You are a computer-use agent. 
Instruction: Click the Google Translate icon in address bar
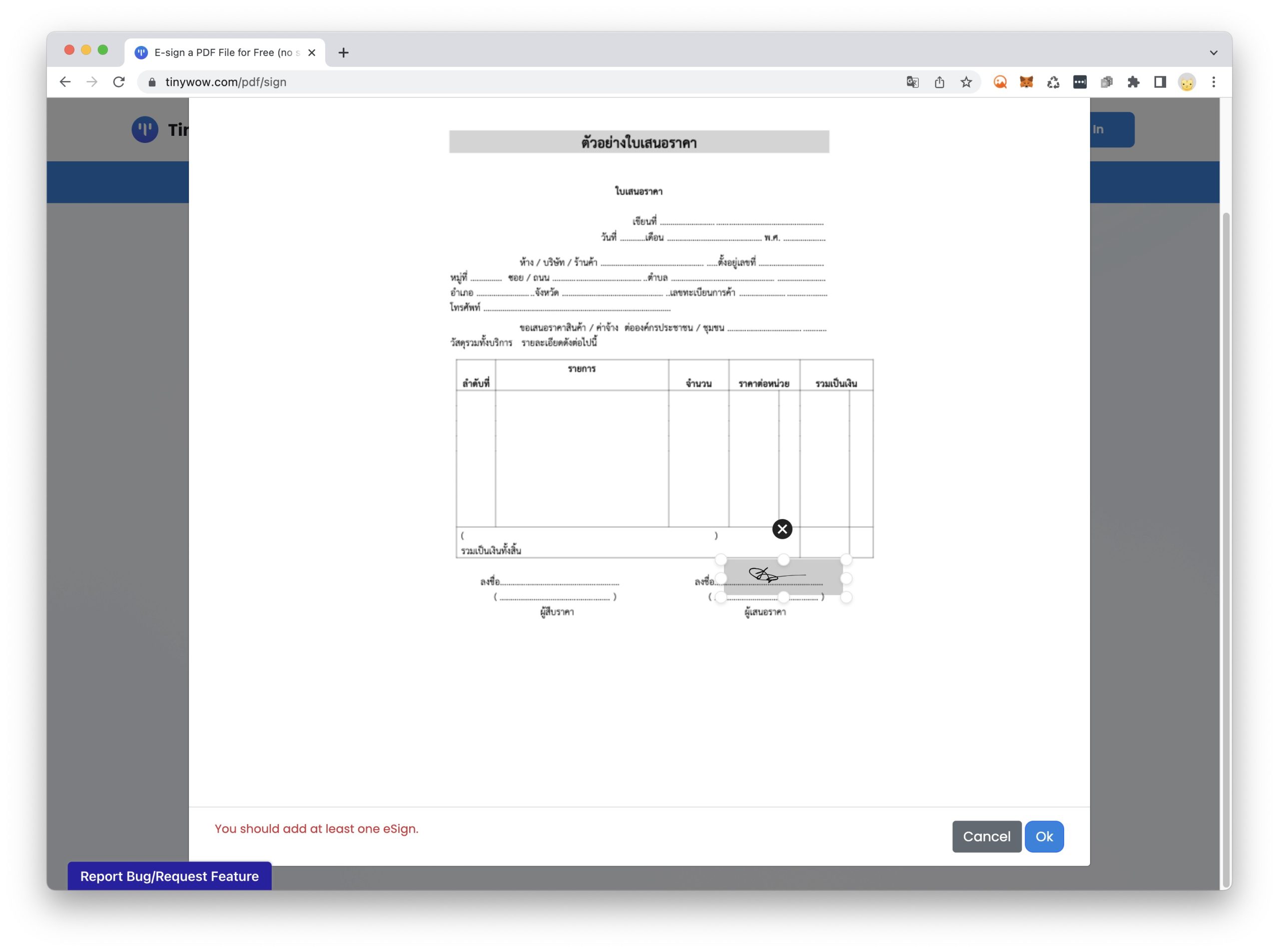912,82
